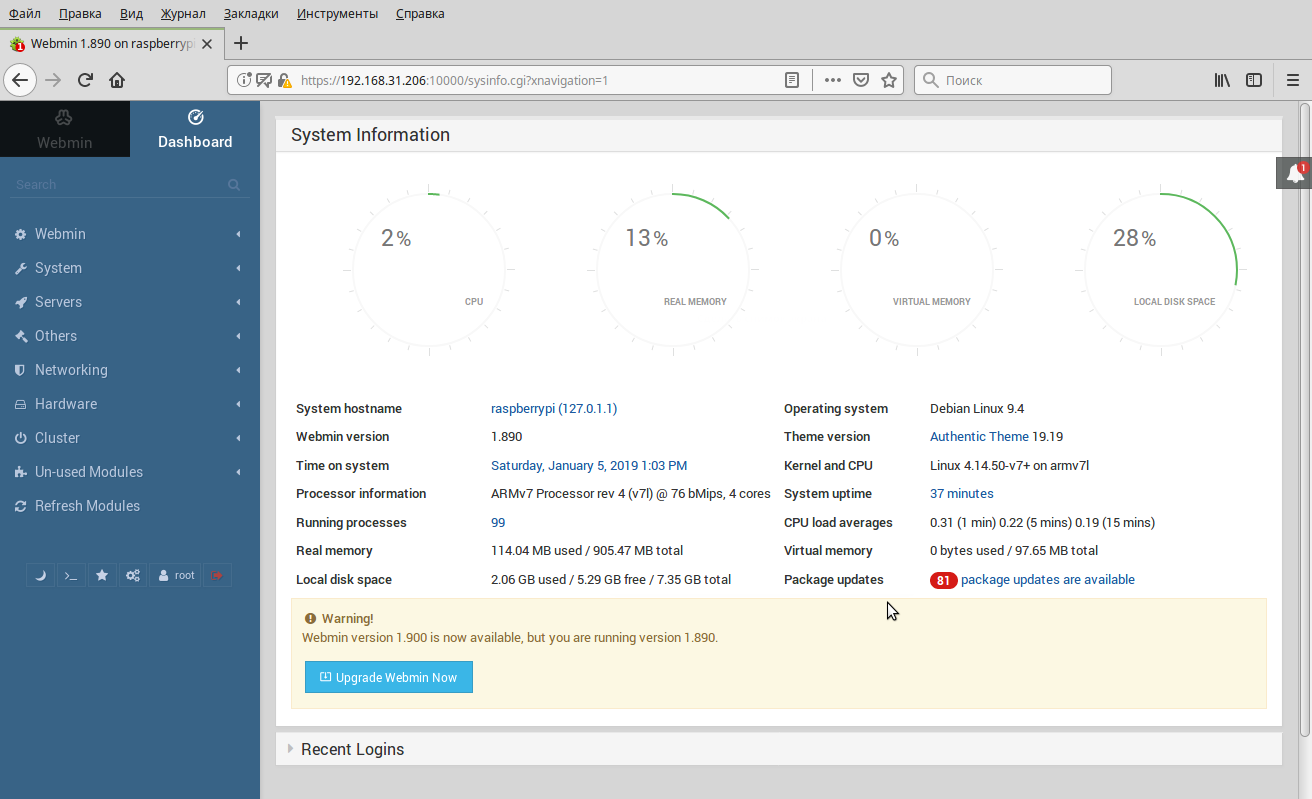Viewport: 1312px width, 799px height.
Task: Open theme configuration gears icon
Action: 132,575
